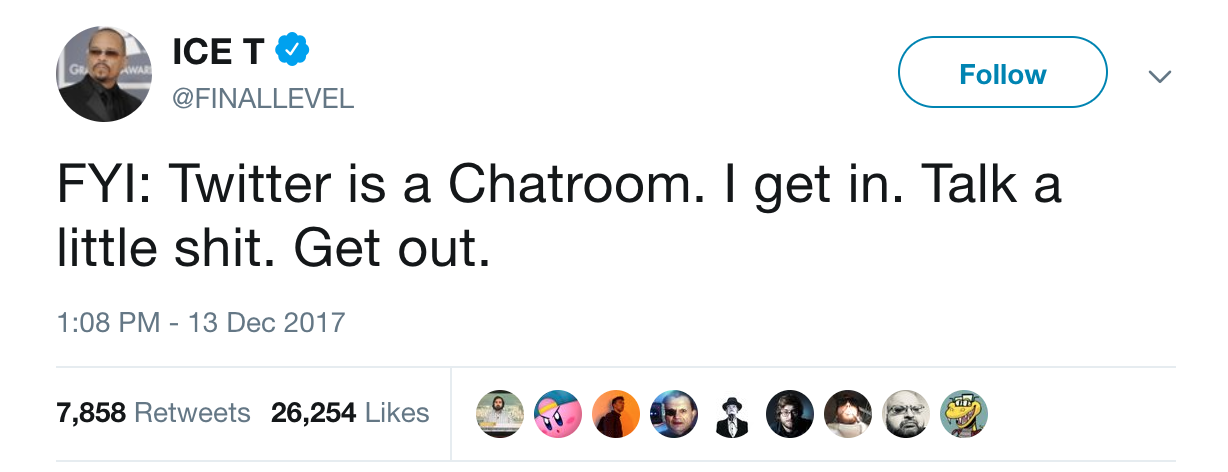Screen dimensions: 1228x472
Task: Expand the tweet options chevron menu
Action: tap(1160, 76)
